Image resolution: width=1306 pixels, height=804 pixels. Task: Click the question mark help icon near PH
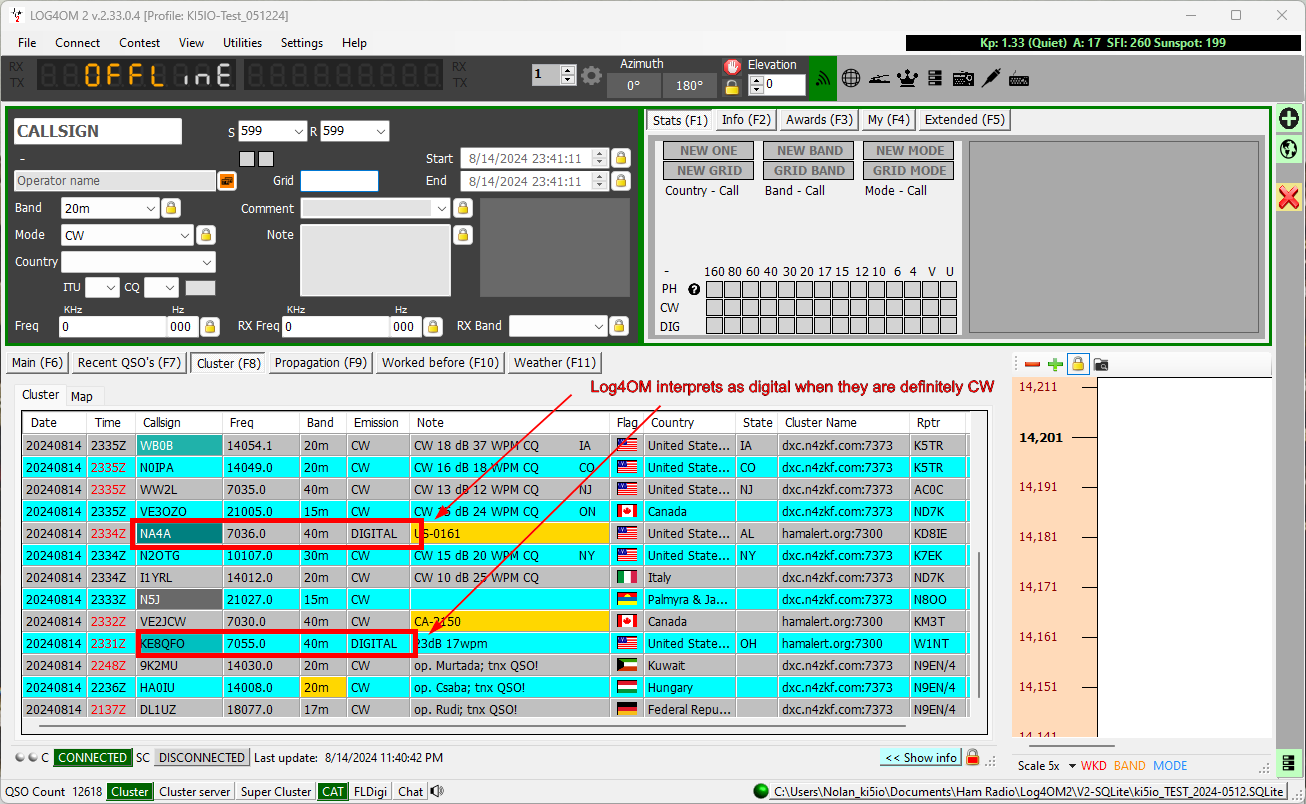point(693,289)
